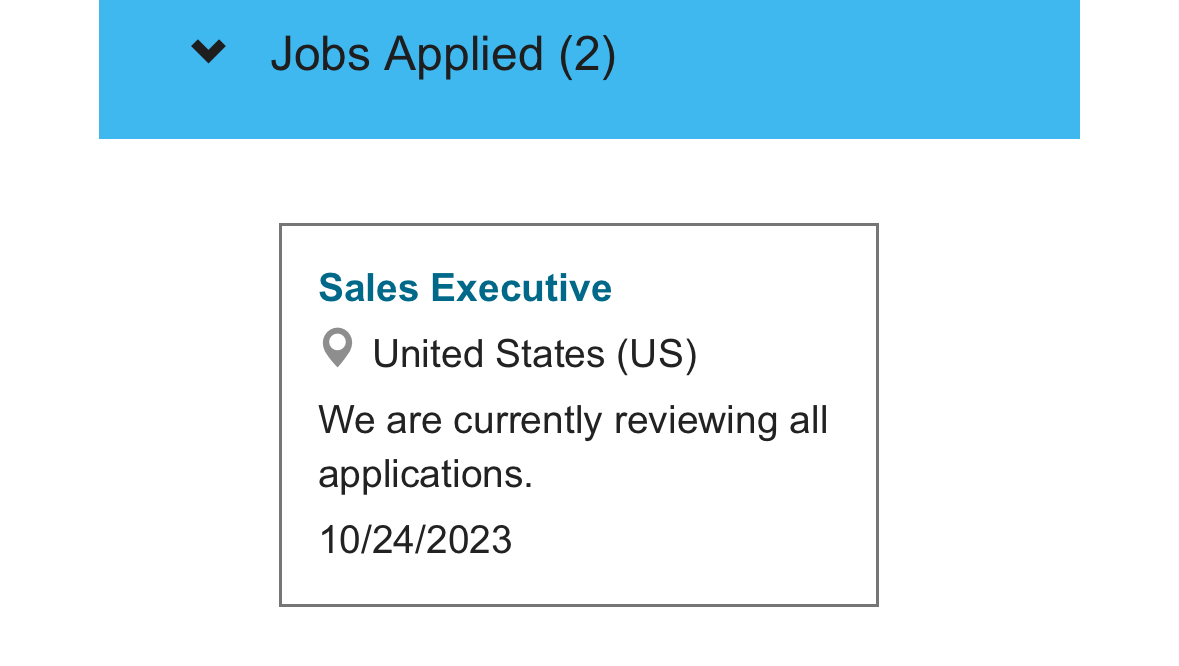
Task: Click the 10/24/2023 application date
Action: [x=415, y=540]
